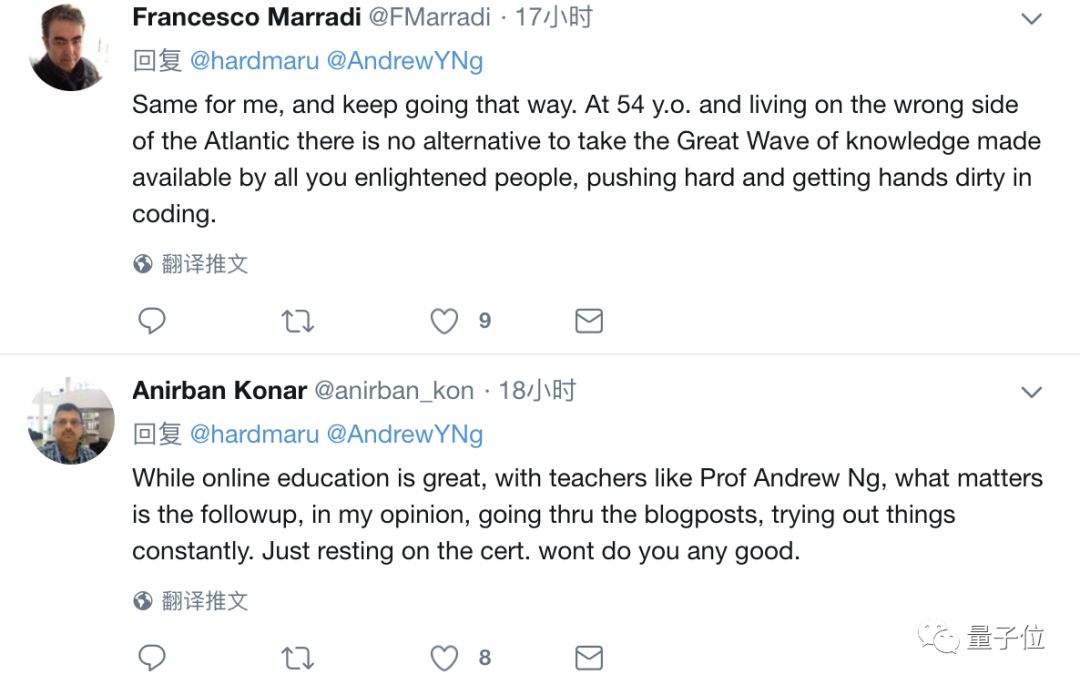This screenshot has height=685, width=1080.
Task: Open Anirban Konar's profile picture
Action: point(70,421)
